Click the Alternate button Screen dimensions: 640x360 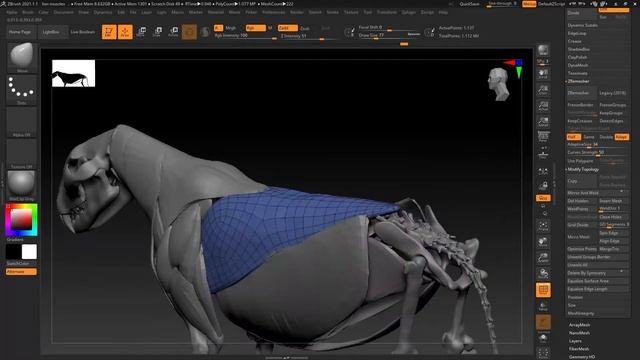[x=21, y=272]
